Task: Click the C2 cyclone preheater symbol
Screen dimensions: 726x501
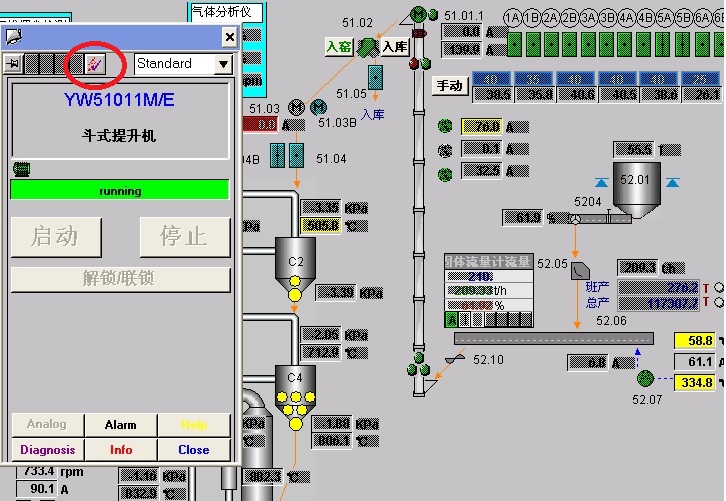Action: coord(295,265)
